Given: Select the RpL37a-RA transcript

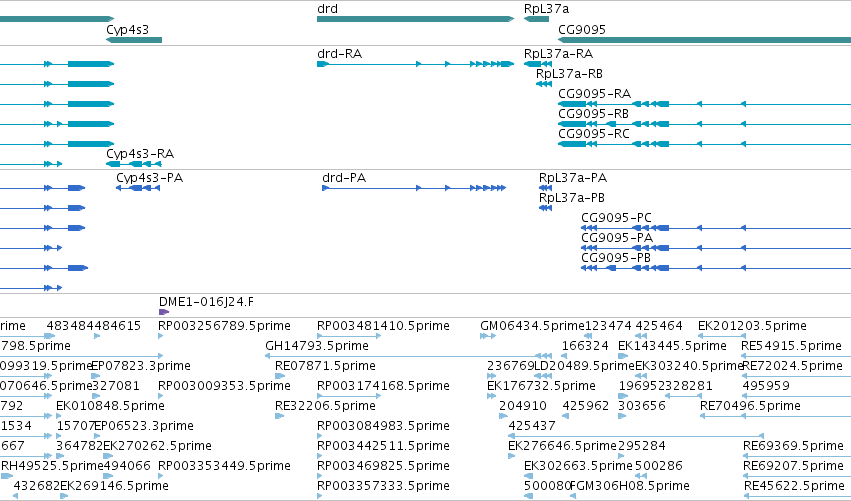Looking at the screenshot, I should tap(538, 64).
